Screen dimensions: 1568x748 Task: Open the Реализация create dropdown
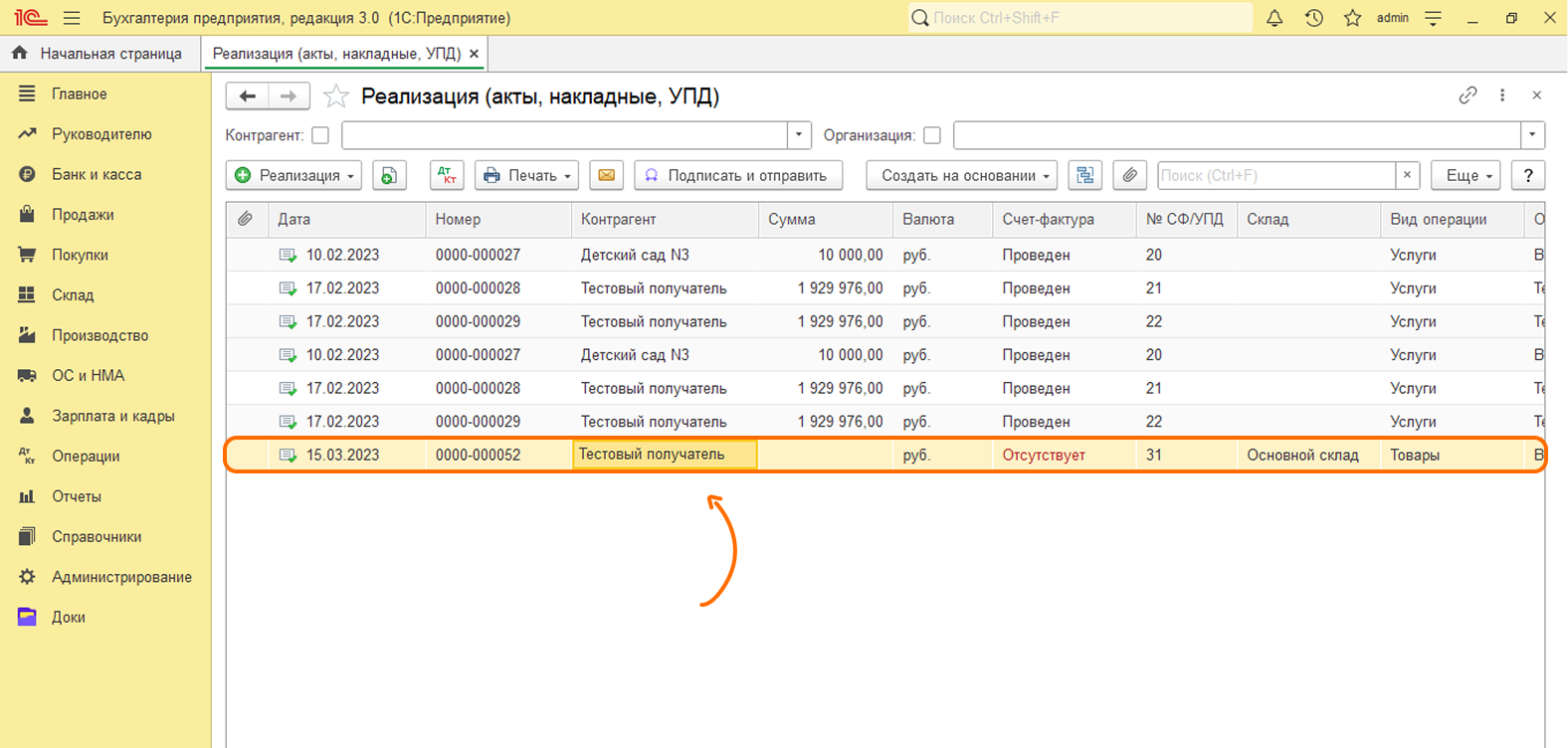(x=294, y=175)
